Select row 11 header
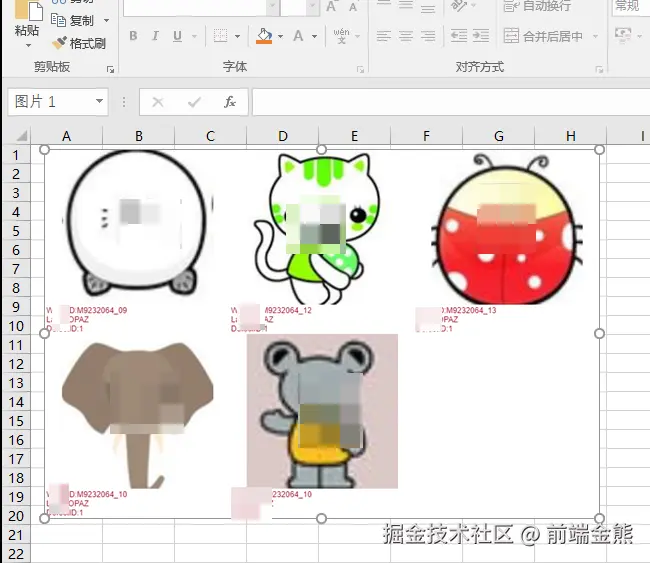 [16, 345]
